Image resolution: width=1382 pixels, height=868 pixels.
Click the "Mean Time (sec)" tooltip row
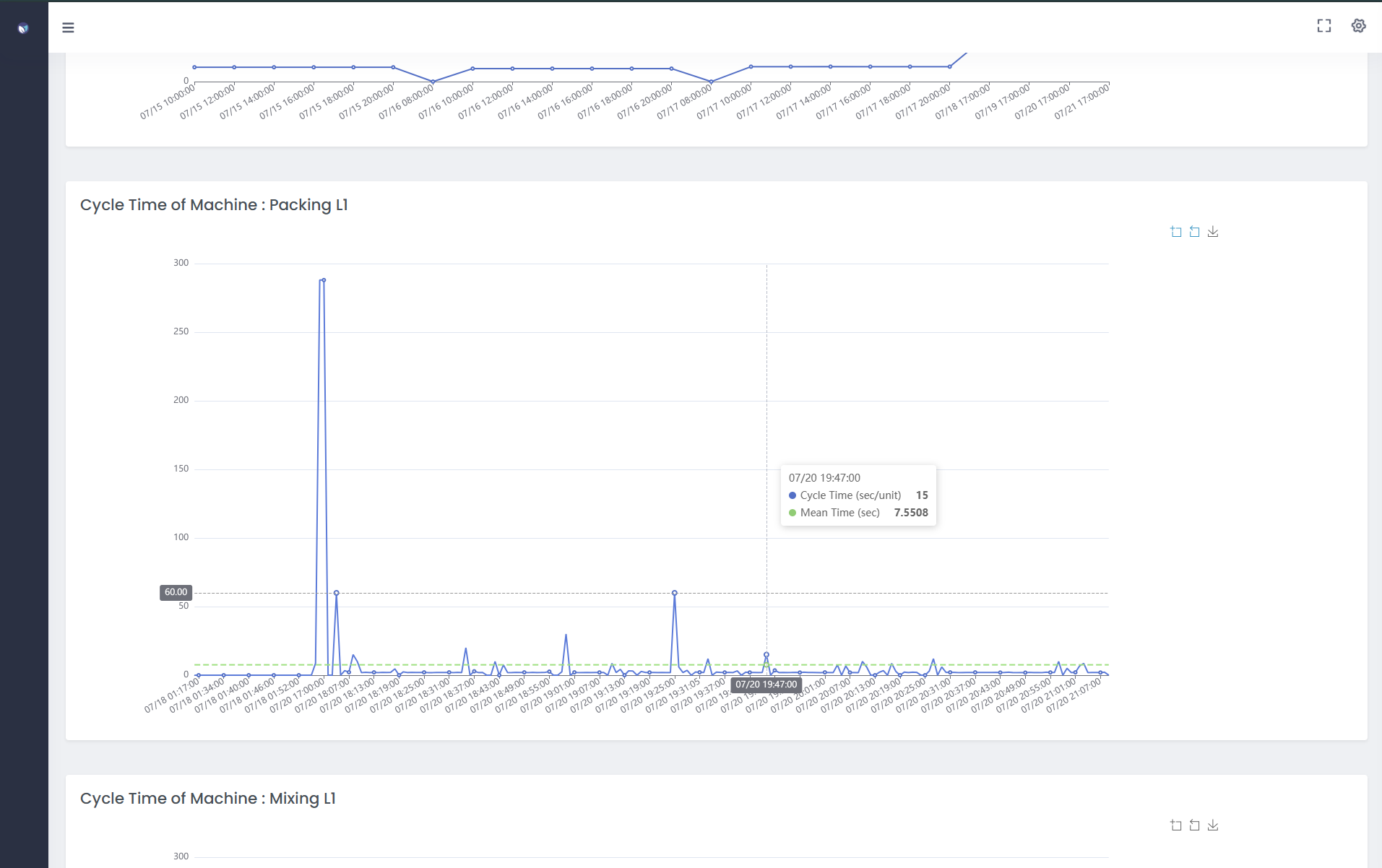pyautogui.click(x=858, y=513)
